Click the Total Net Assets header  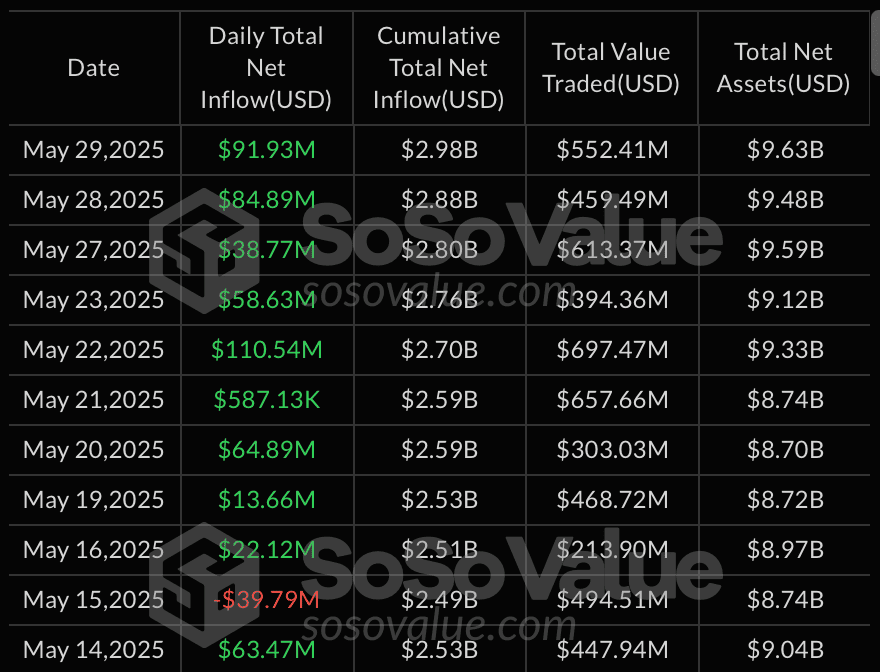[783, 68]
